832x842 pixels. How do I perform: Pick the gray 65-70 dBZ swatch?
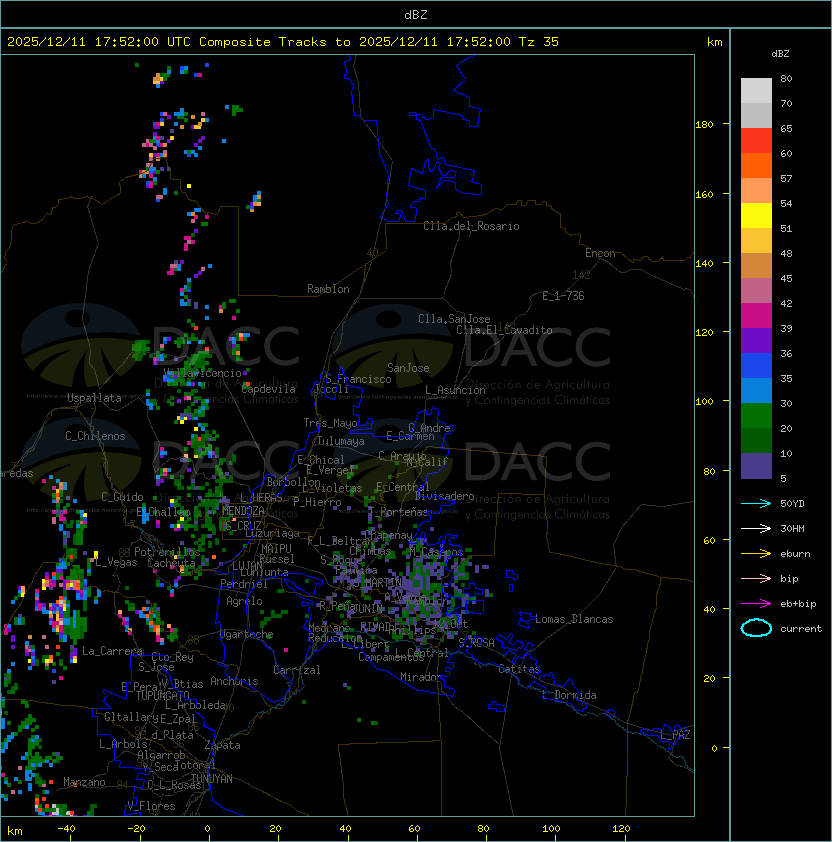coord(756,115)
